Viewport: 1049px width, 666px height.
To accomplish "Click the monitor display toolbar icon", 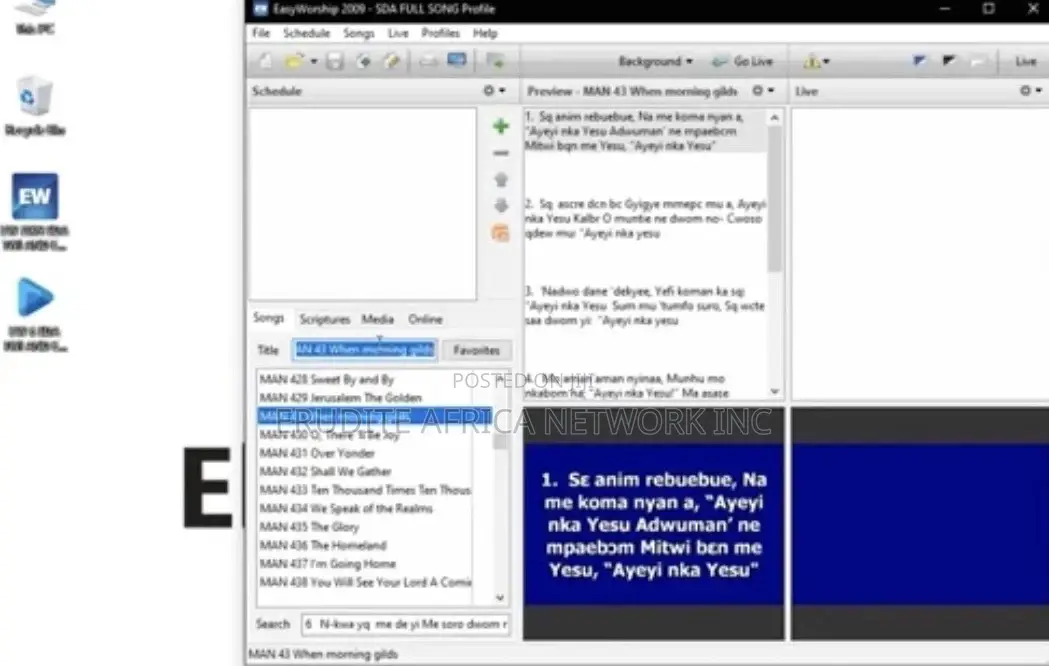I will point(457,60).
